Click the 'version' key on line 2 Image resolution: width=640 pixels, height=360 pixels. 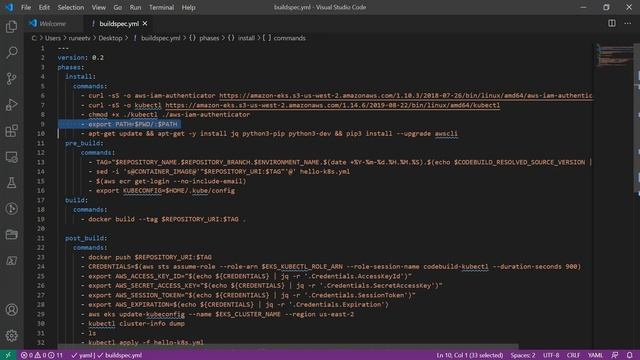pos(71,58)
